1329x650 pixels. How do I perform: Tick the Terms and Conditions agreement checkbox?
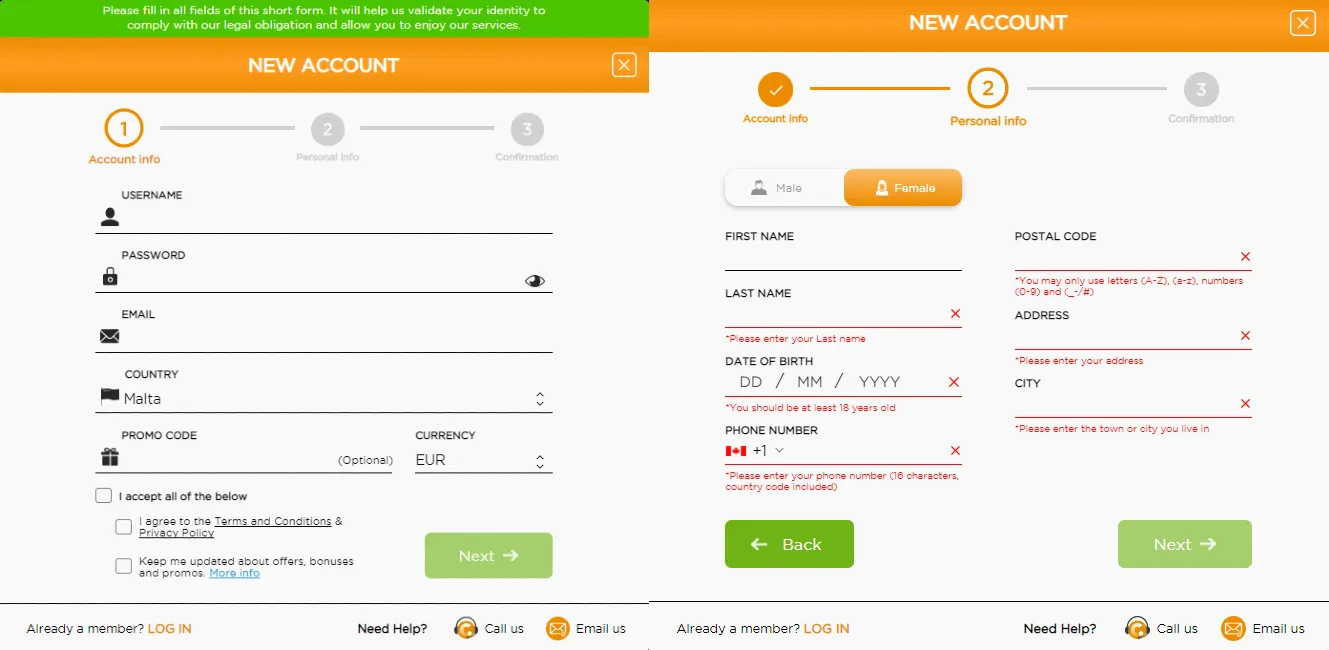(x=124, y=527)
